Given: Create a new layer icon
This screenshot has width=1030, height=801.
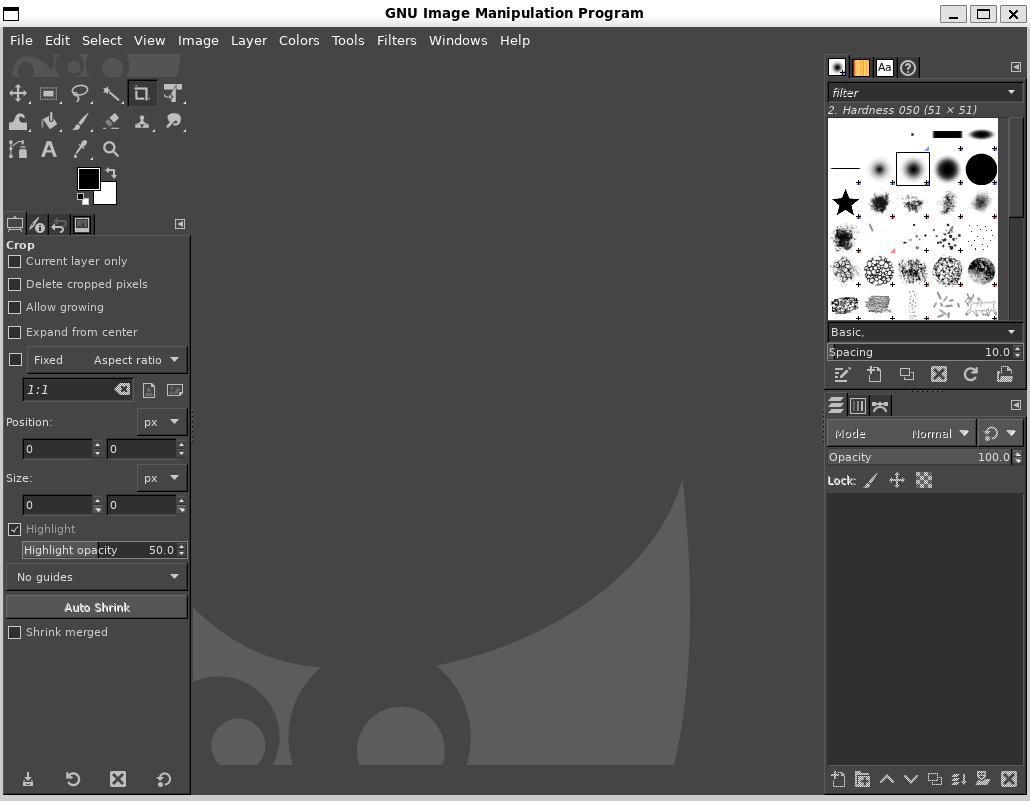Looking at the screenshot, I should click(838, 779).
